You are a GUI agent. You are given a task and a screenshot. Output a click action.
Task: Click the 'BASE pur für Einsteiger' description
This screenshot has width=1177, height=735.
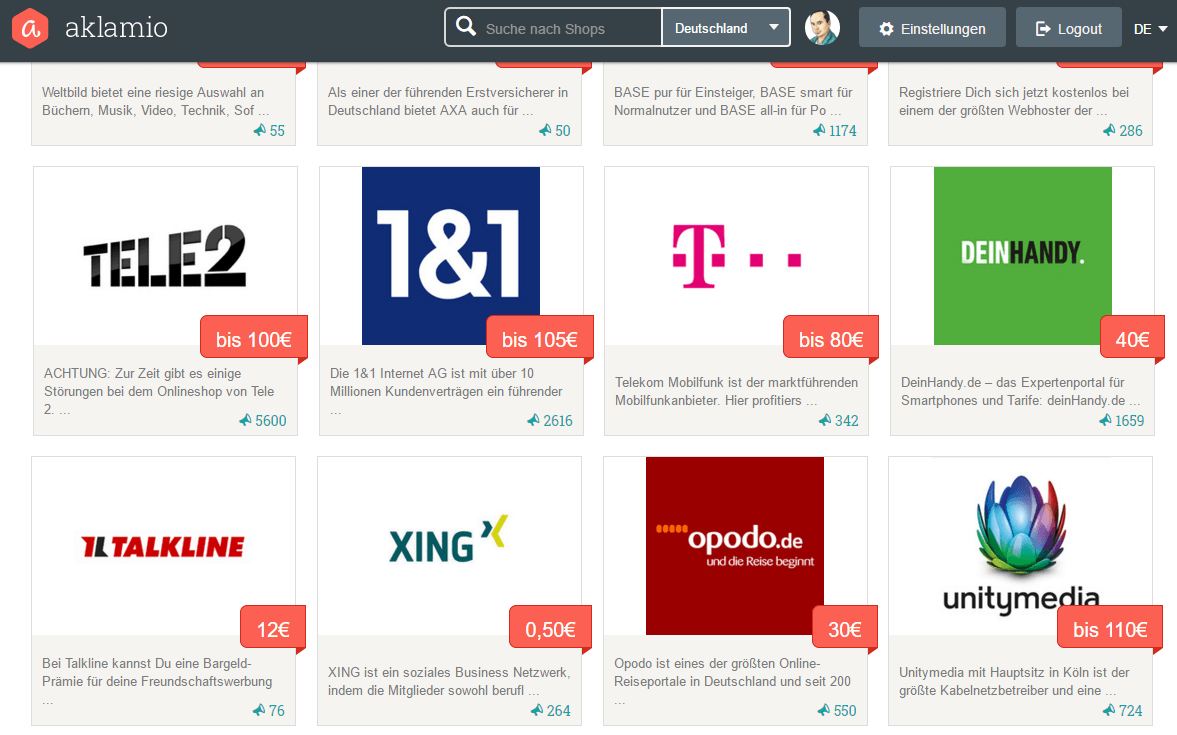[733, 101]
